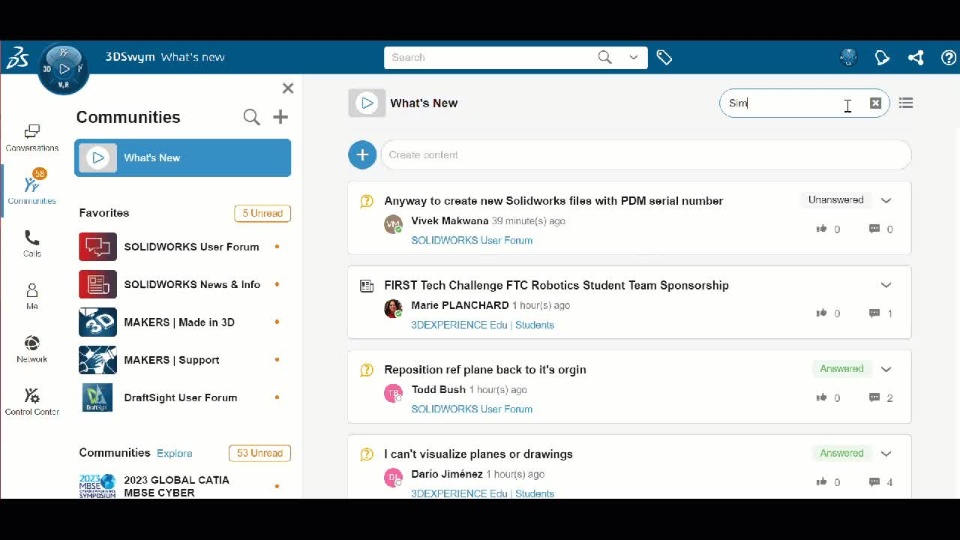The image size is (960, 540).
Task: Open Conversations in the left sidebar
Action: coord(32,137)
